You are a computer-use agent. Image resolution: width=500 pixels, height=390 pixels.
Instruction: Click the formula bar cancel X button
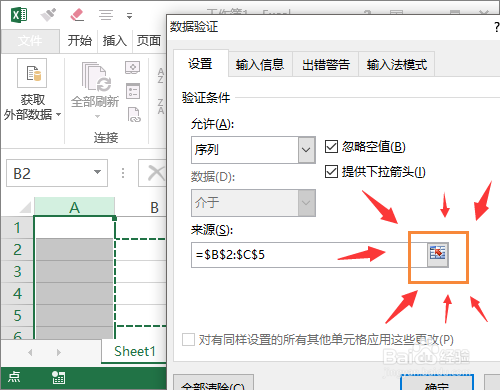click(x=156, y=173)
